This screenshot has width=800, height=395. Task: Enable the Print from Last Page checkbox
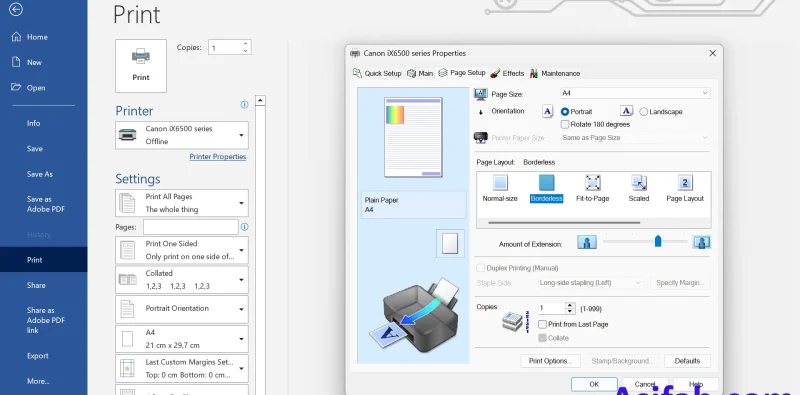tap(543, 324)
